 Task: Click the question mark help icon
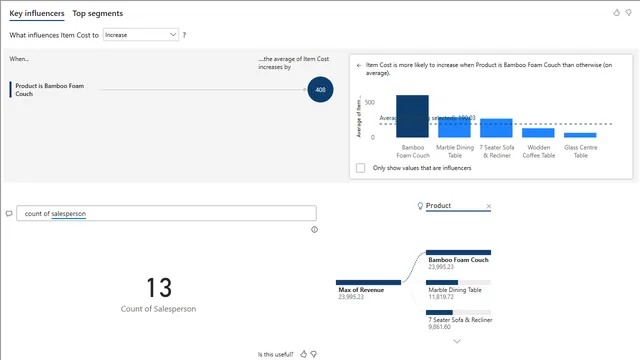pyautogui.click(x=184, y=35)
